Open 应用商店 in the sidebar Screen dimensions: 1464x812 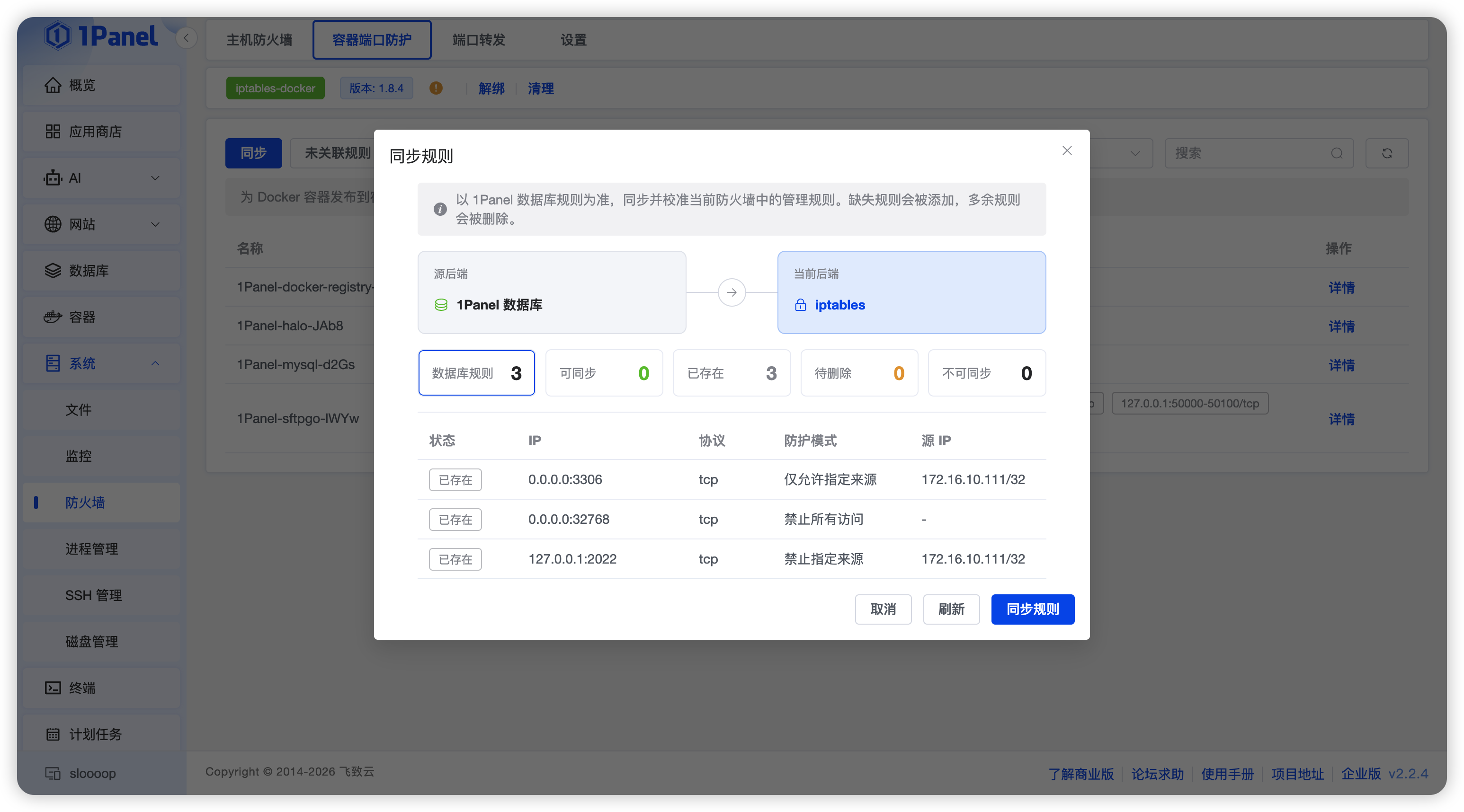(x=101, y=132)
